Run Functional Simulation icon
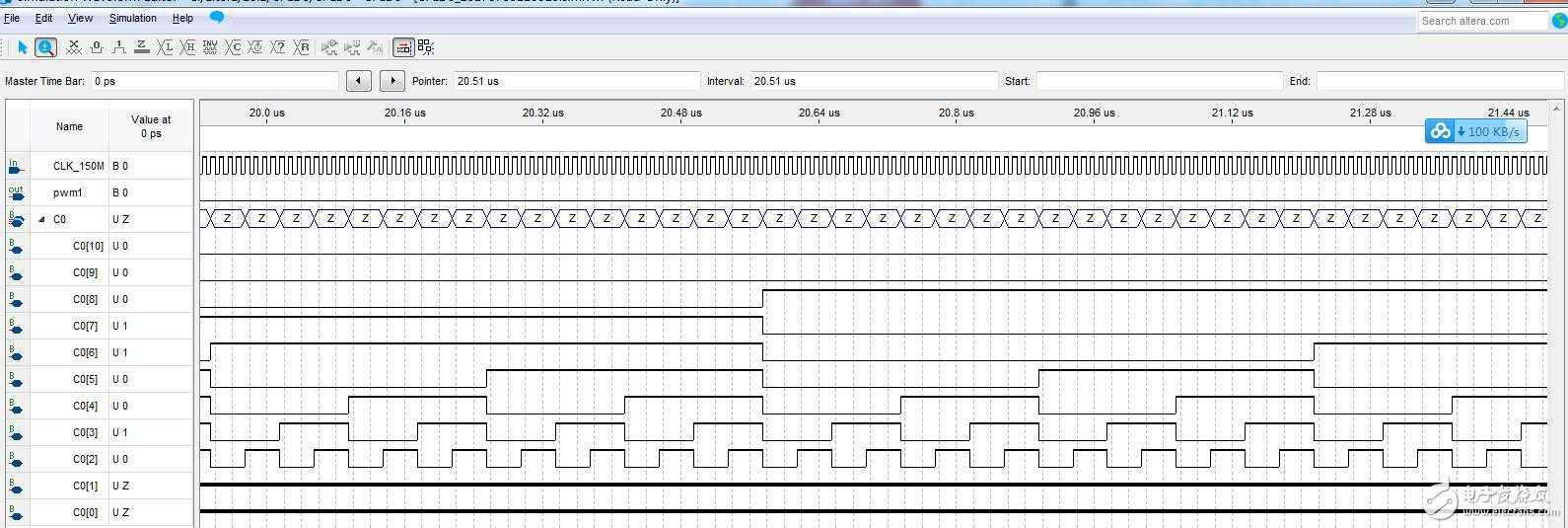 [329, 46]
